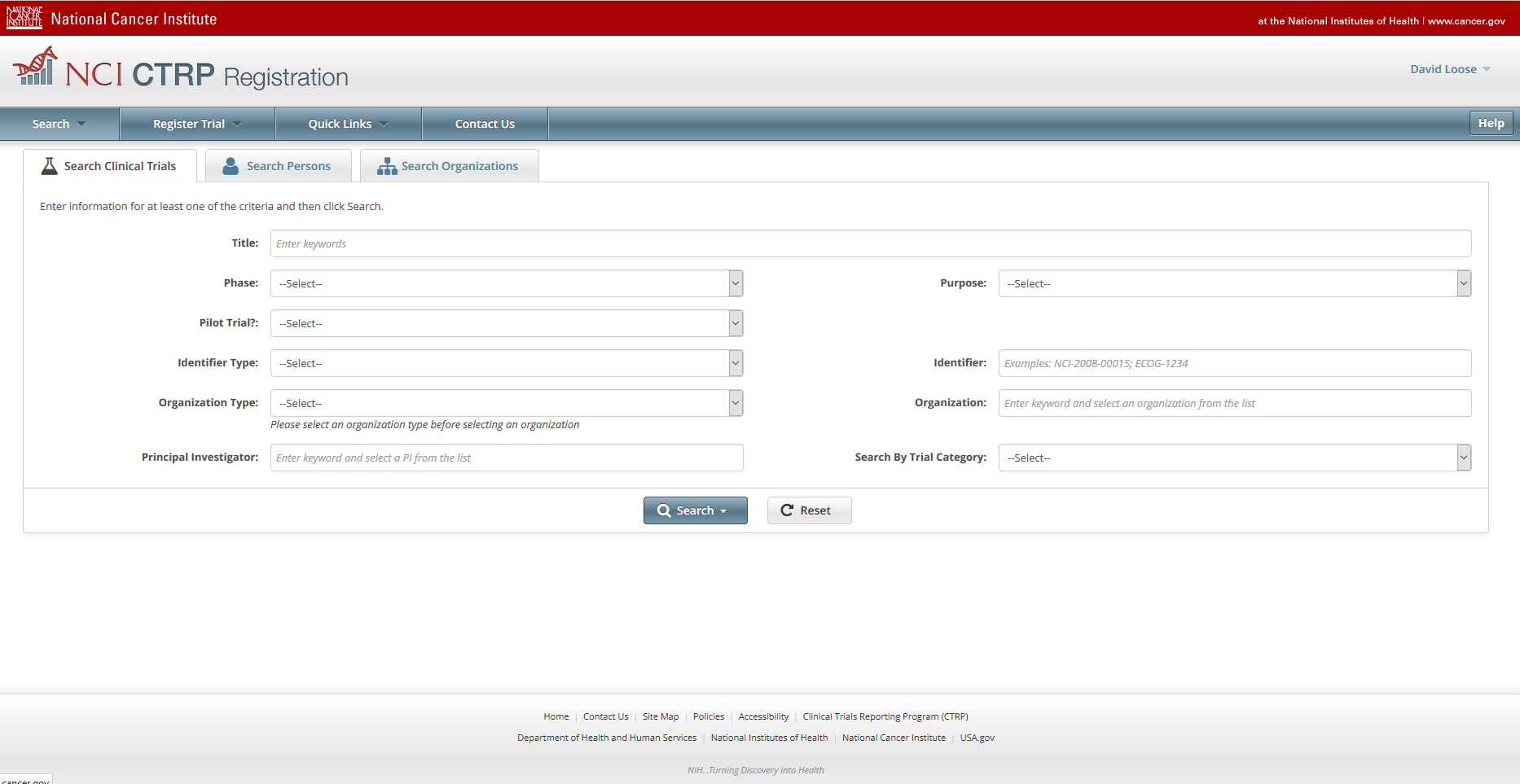
Task: Open the David Loose user menu
Action: pos(1450,69)
